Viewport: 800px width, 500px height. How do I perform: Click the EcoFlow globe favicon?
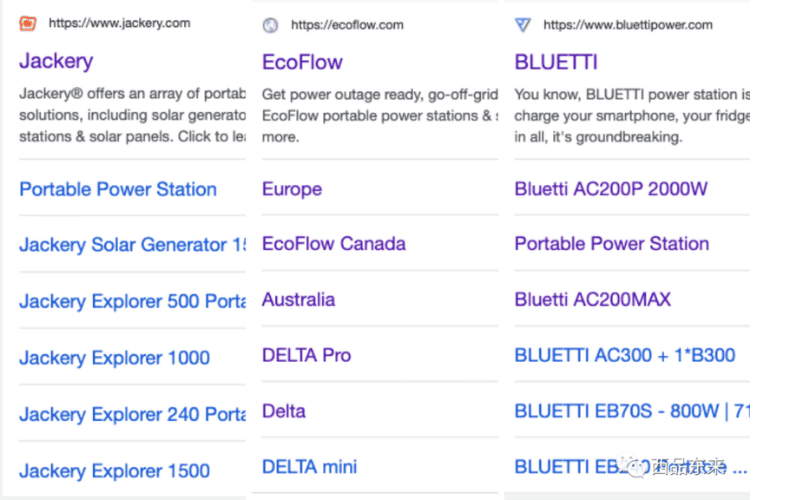pyautogui.click(x=270, y=25)
